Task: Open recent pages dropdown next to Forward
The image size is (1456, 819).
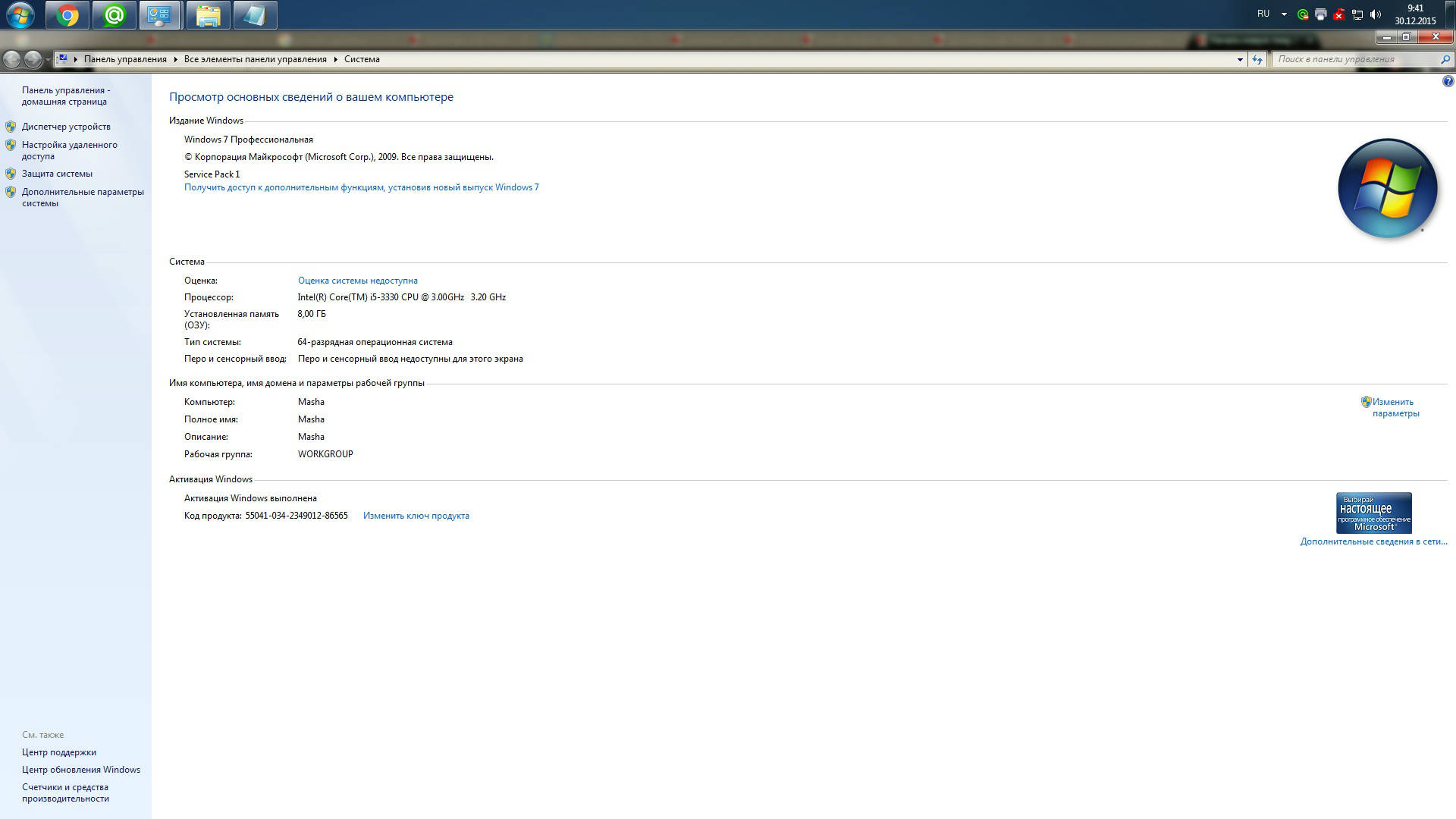Action: coord(48,59)
